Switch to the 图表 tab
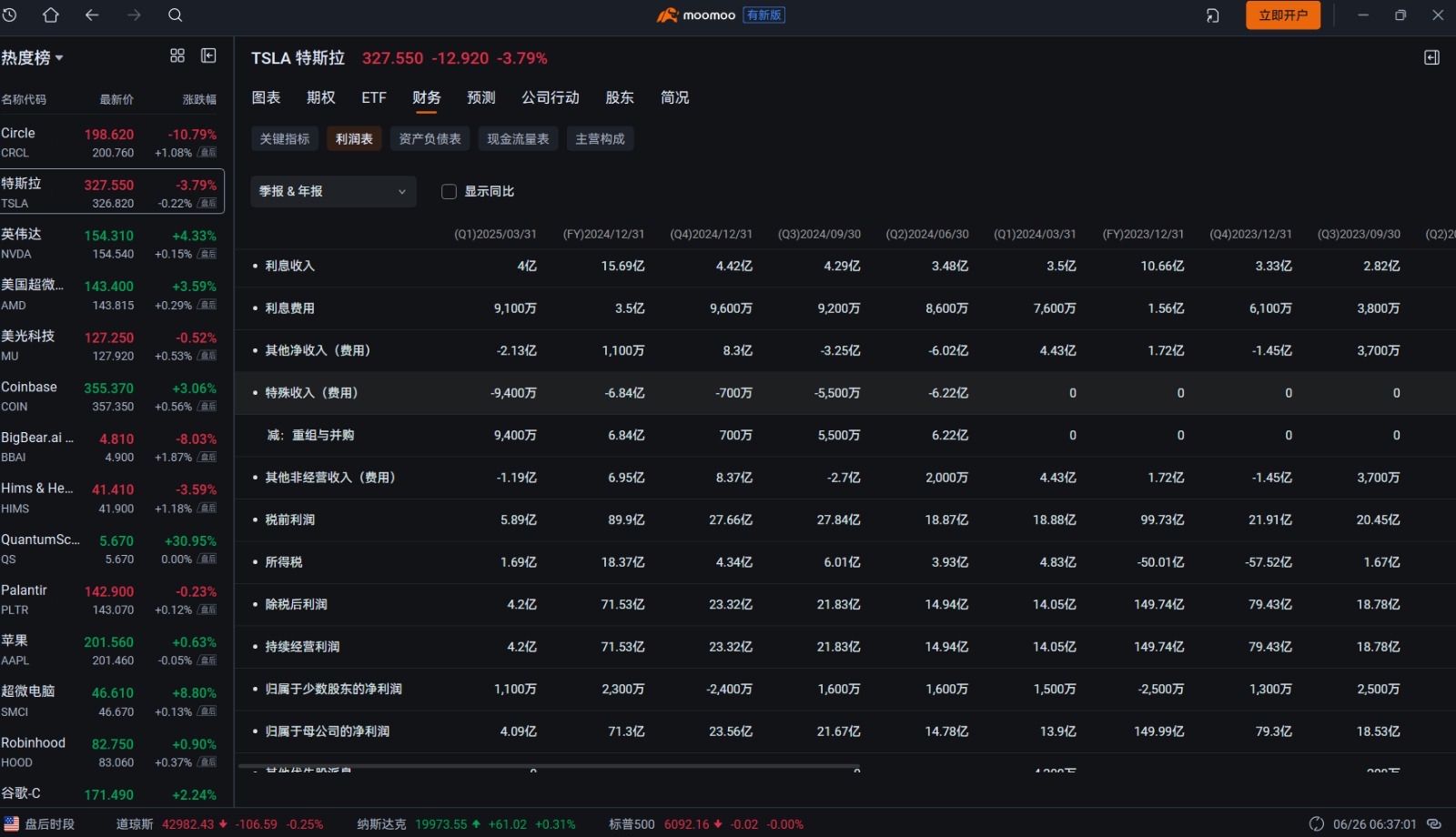Screen dimensions: 1456x837 pyautogui.click(x=266, y=97)
